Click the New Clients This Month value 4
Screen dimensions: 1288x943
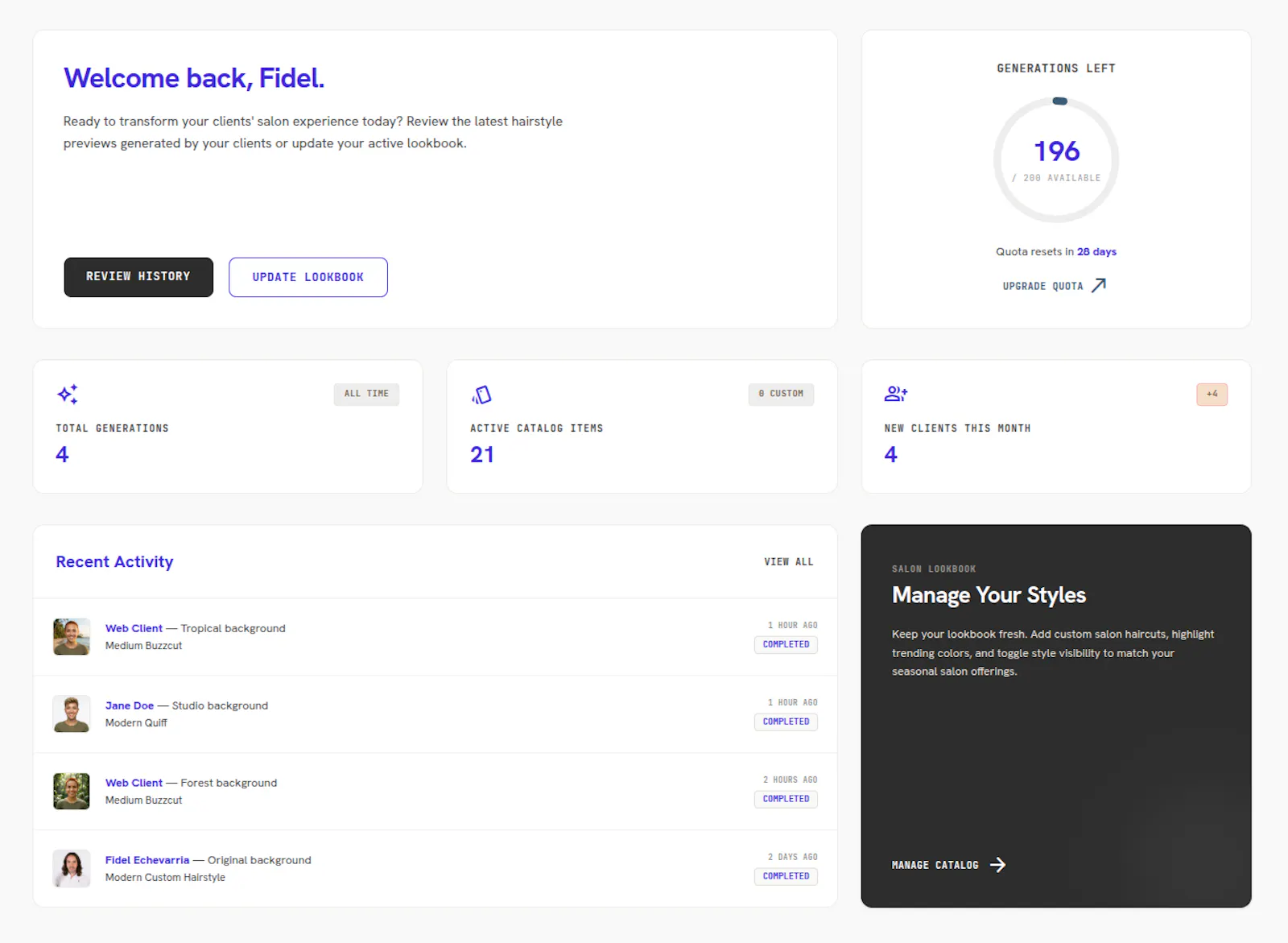890,454
